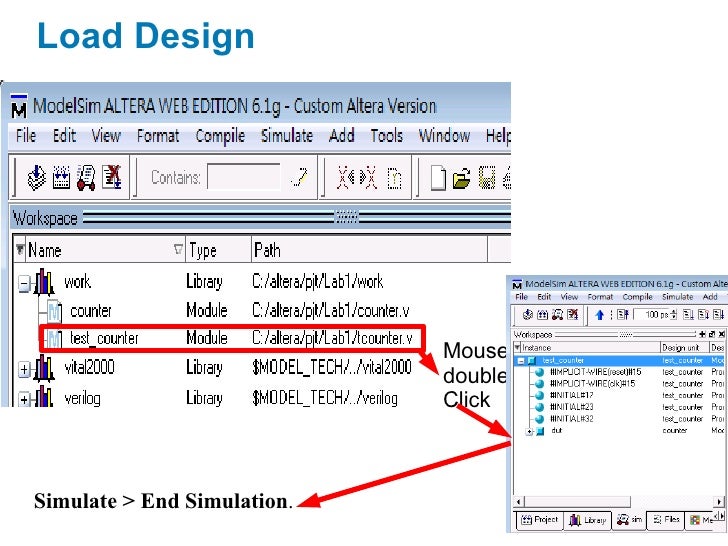Viewport: 728px width, 546px height.
Task: Click Compile All icon in small window toolbar
Action: (542, 315)
